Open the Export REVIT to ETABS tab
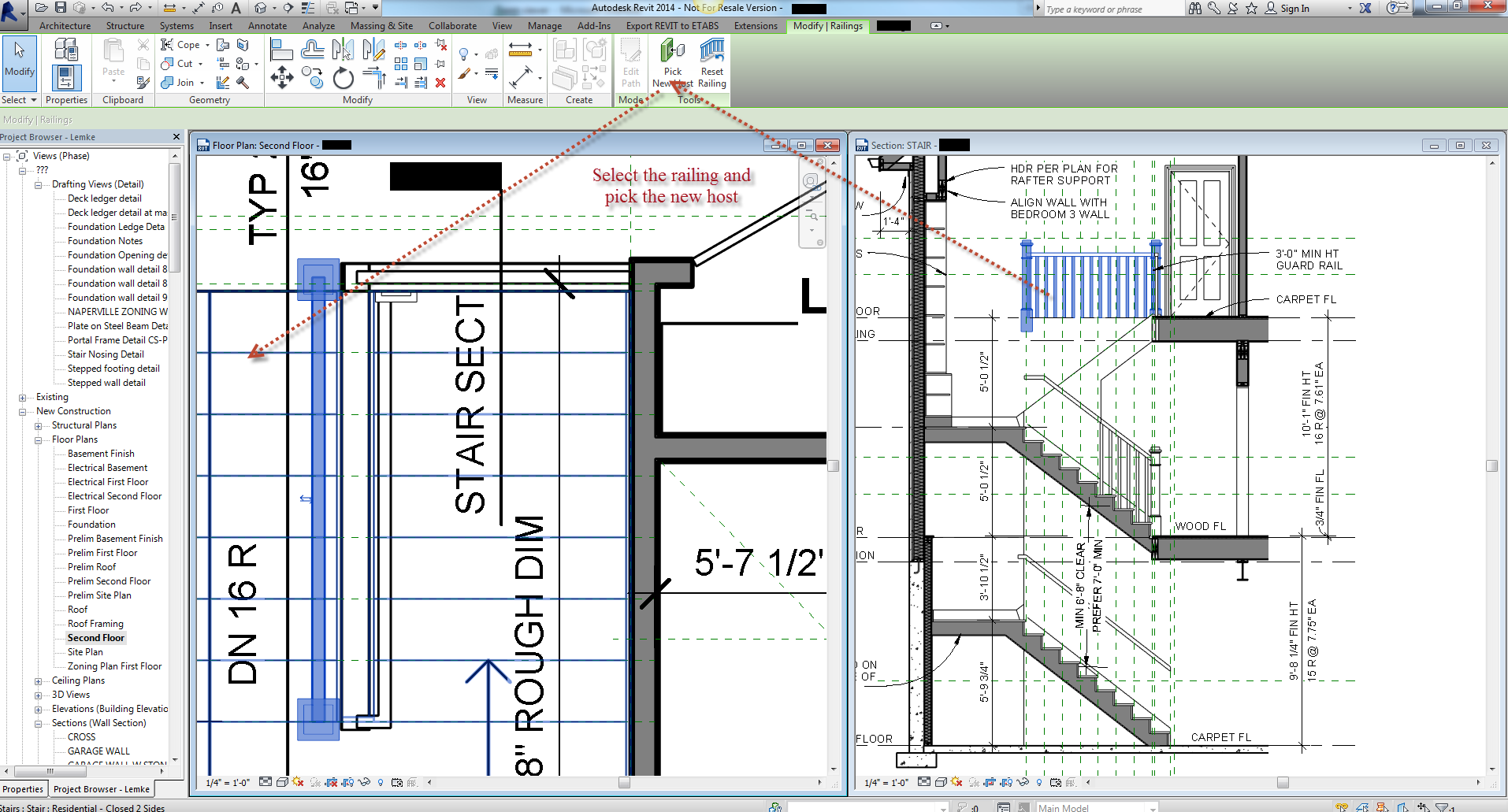Viewport: 1508px width, 812px height. pos(672,26)
